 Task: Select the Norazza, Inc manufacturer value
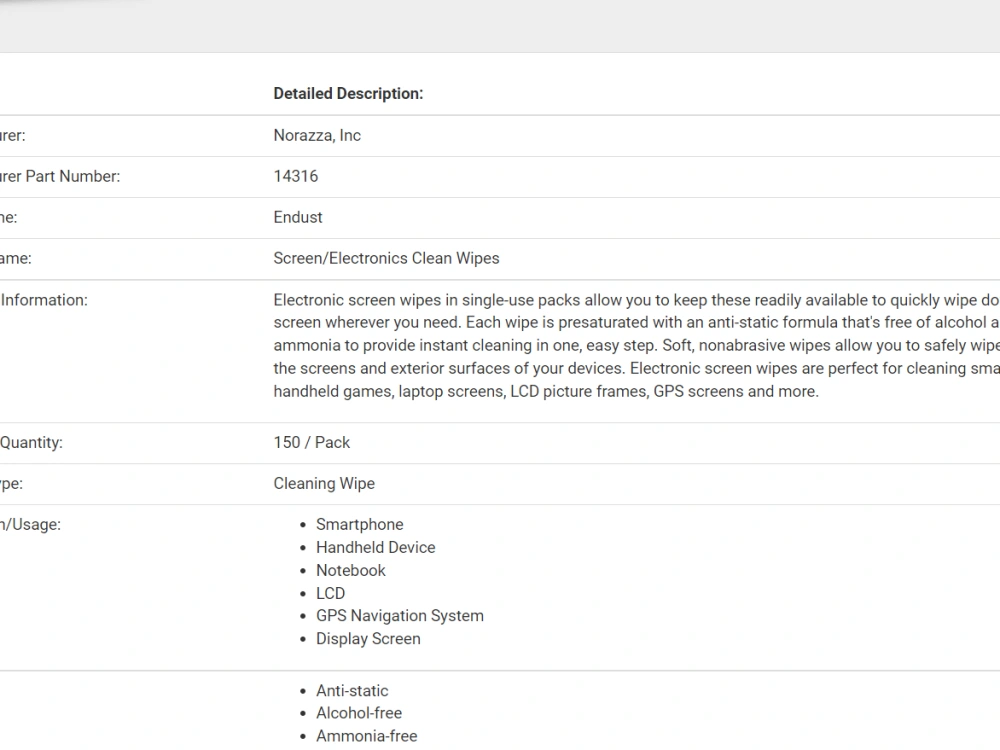click(317, 135)
